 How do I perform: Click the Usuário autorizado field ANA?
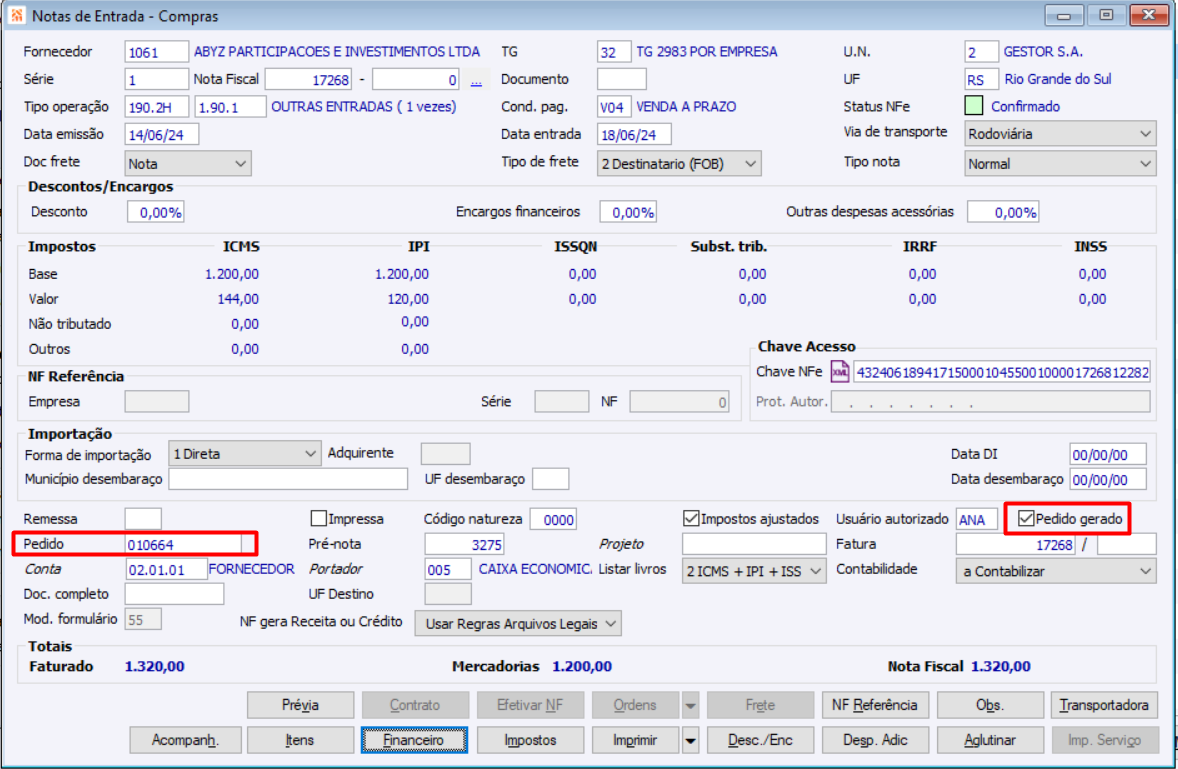pyautogui.click(x=977, y=519)
